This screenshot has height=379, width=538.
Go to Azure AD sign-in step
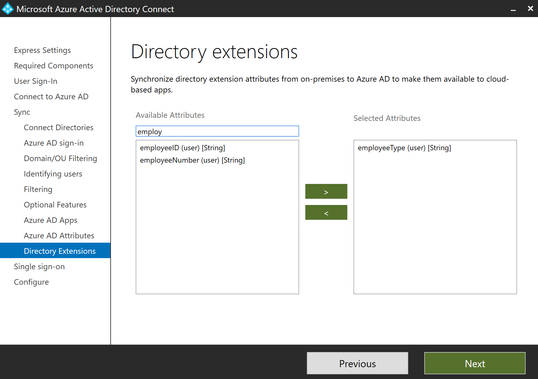pyautogui.click(x=54, y=143)
